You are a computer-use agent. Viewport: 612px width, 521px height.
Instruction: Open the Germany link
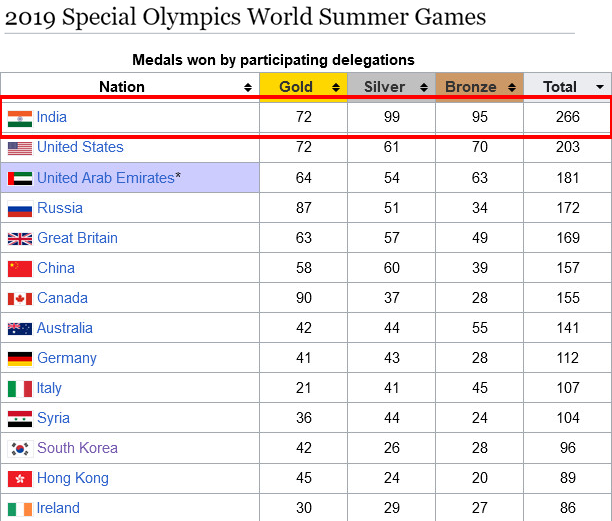[x=67, y=358]
